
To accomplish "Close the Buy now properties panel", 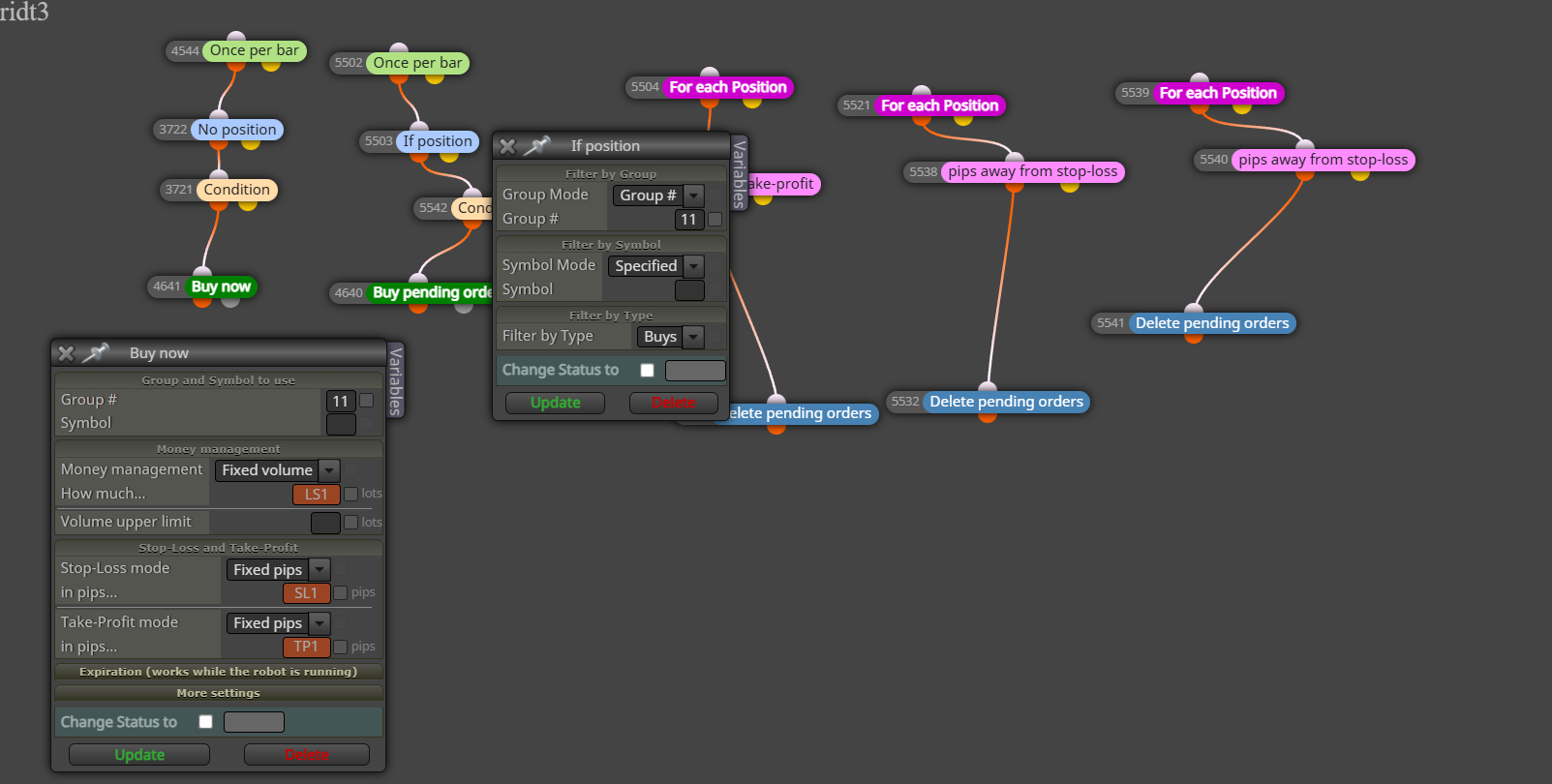I will pos(66,353).
